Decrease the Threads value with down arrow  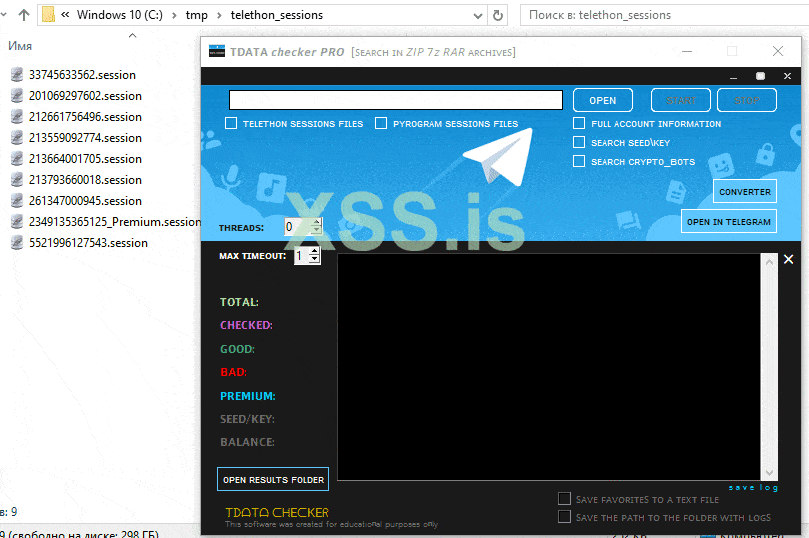pyautogui.click(x=316, y=230)
